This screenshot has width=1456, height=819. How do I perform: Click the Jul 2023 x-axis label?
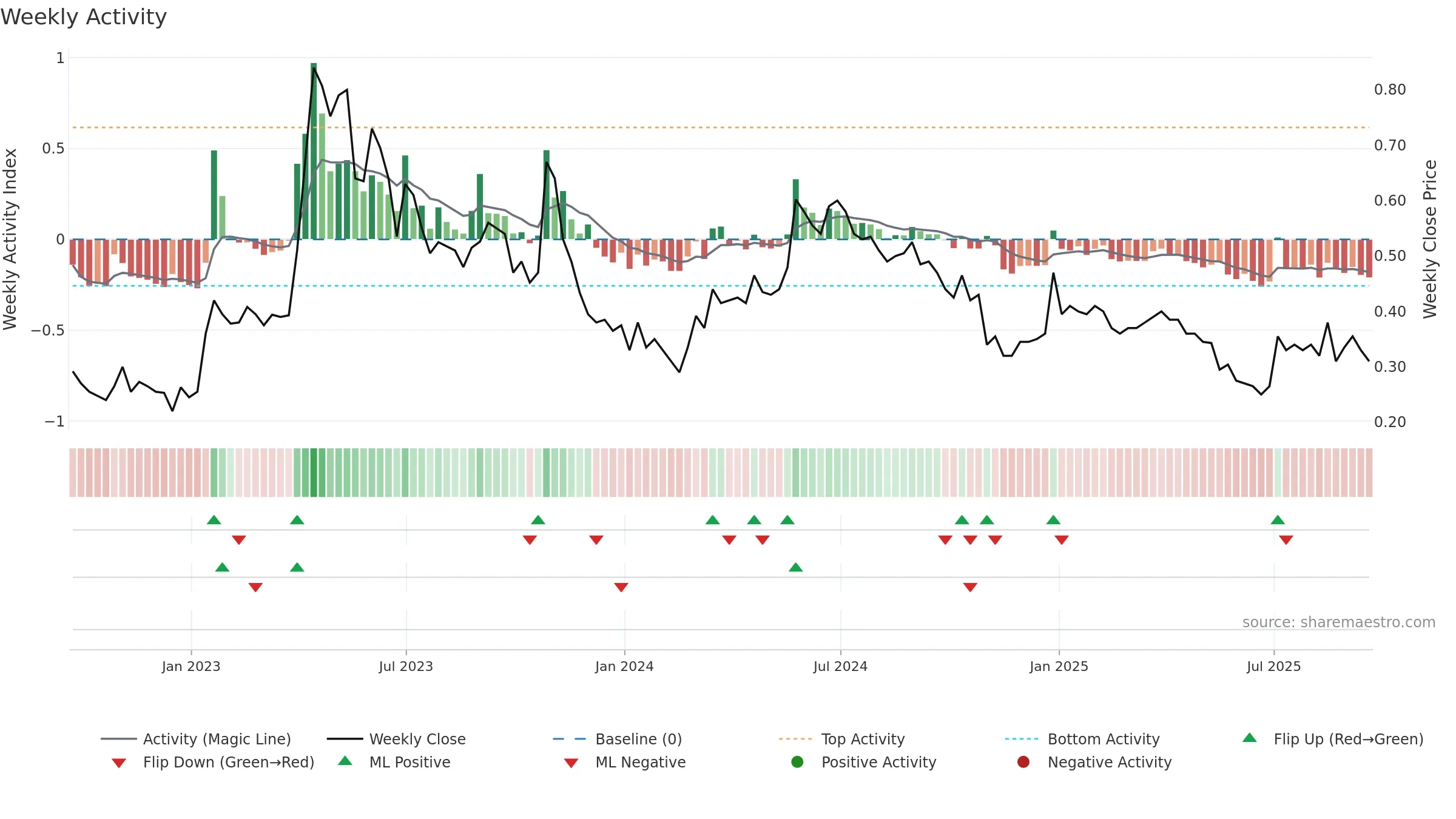406,666
